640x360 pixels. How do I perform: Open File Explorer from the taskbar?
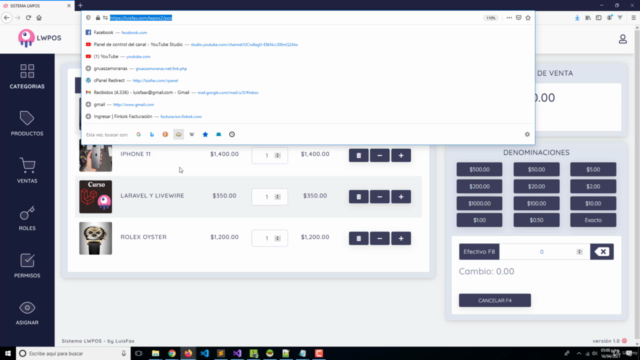[156, 353]
